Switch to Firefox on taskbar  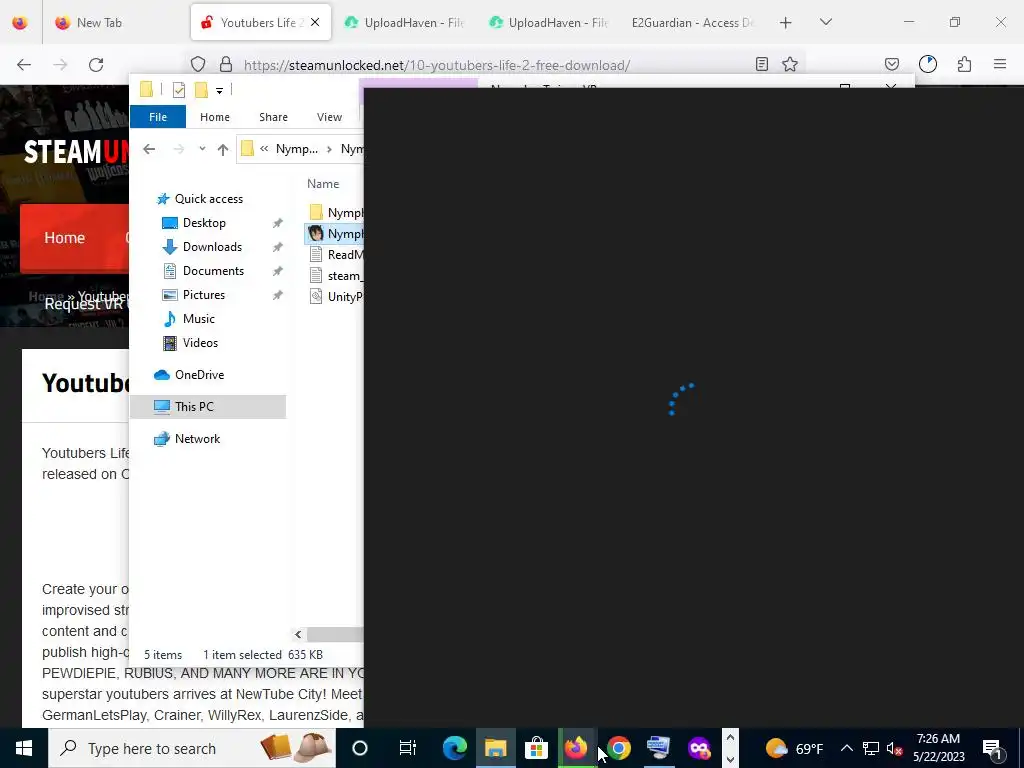(x=576, y=748)
